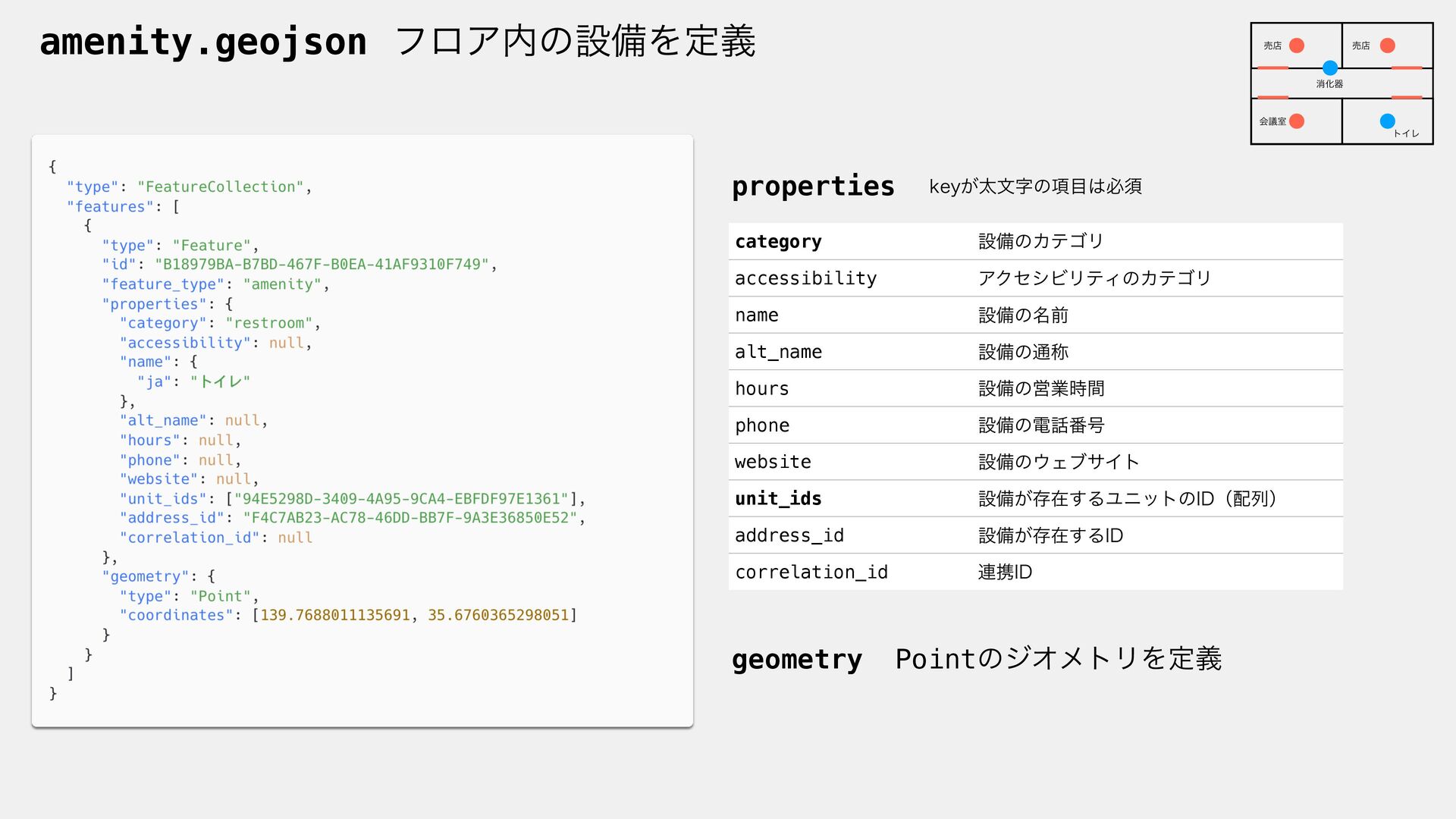Click the description 設備の営業時間
This screenshot has height=819, width=1456.
point(1041,388)
